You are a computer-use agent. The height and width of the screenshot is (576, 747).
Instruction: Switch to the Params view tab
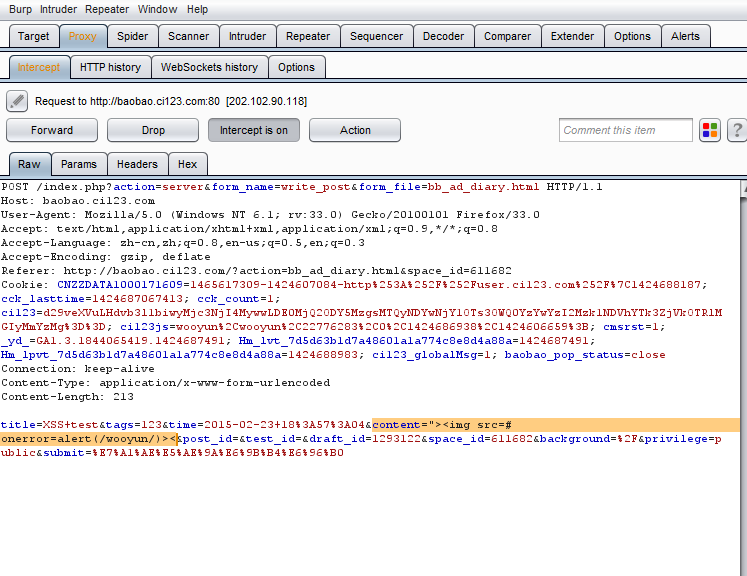(79, 164)
